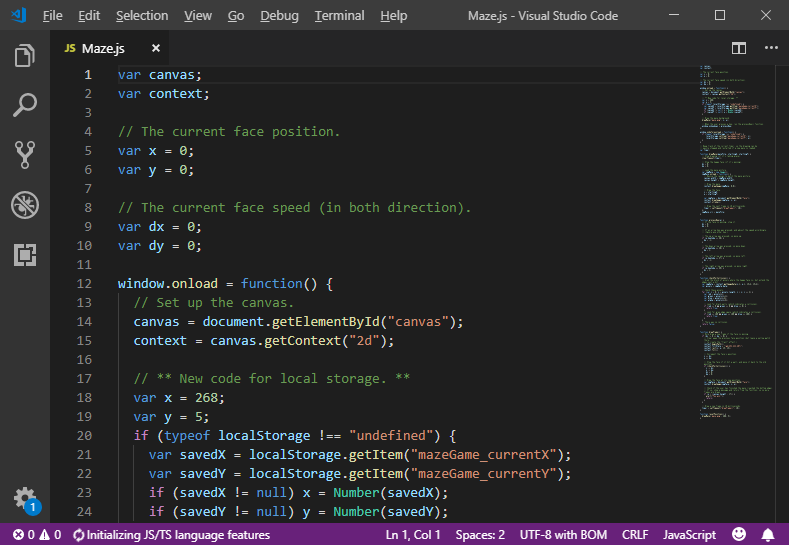Click 'Number(savedY)' on line 24
The image size is (789, 545).
click(386, 512)
